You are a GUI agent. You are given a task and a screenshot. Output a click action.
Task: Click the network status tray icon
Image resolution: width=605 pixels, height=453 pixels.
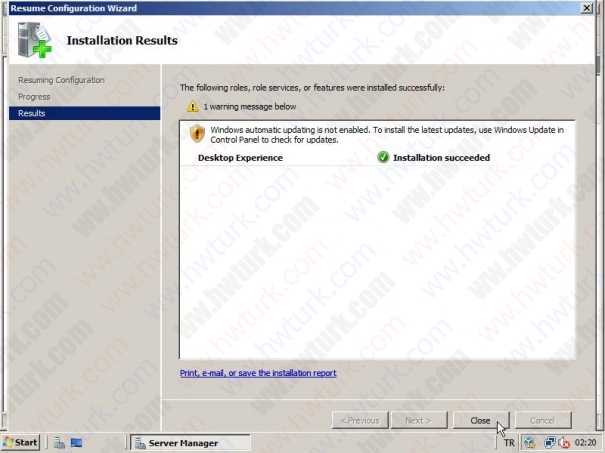(549, 443)
